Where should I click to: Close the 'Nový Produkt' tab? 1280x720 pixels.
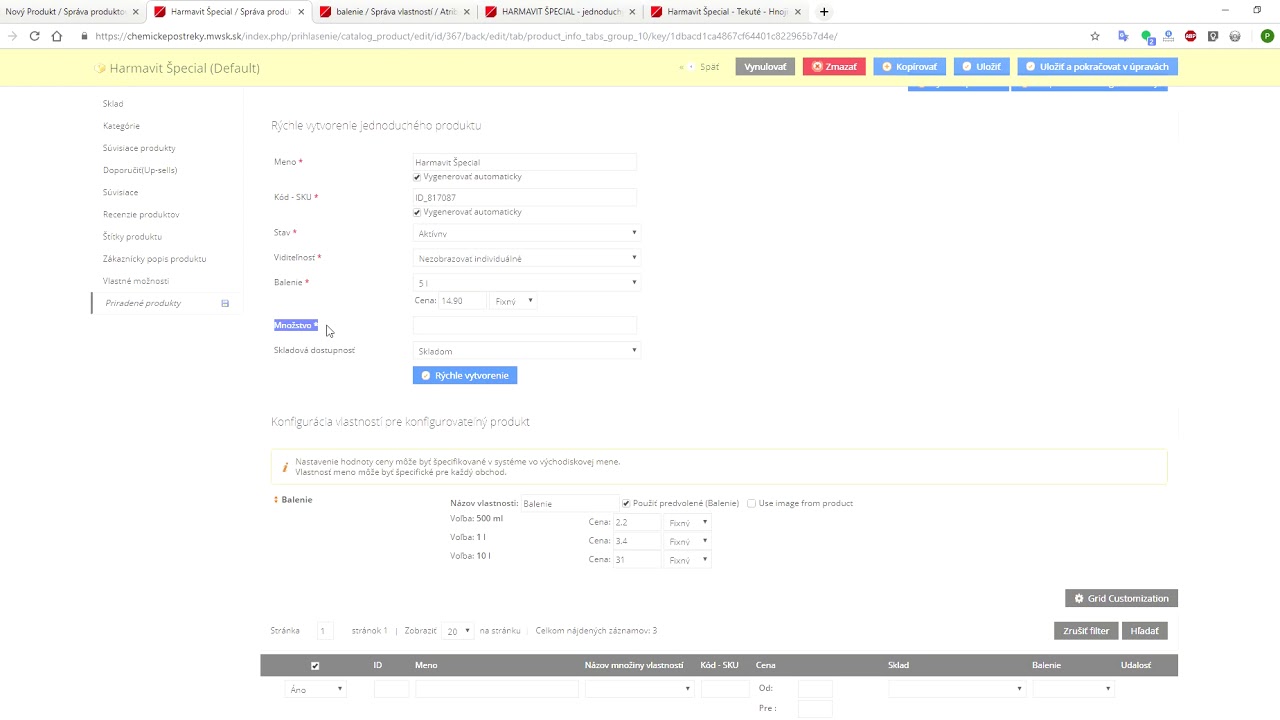click(x=136, y=12)
